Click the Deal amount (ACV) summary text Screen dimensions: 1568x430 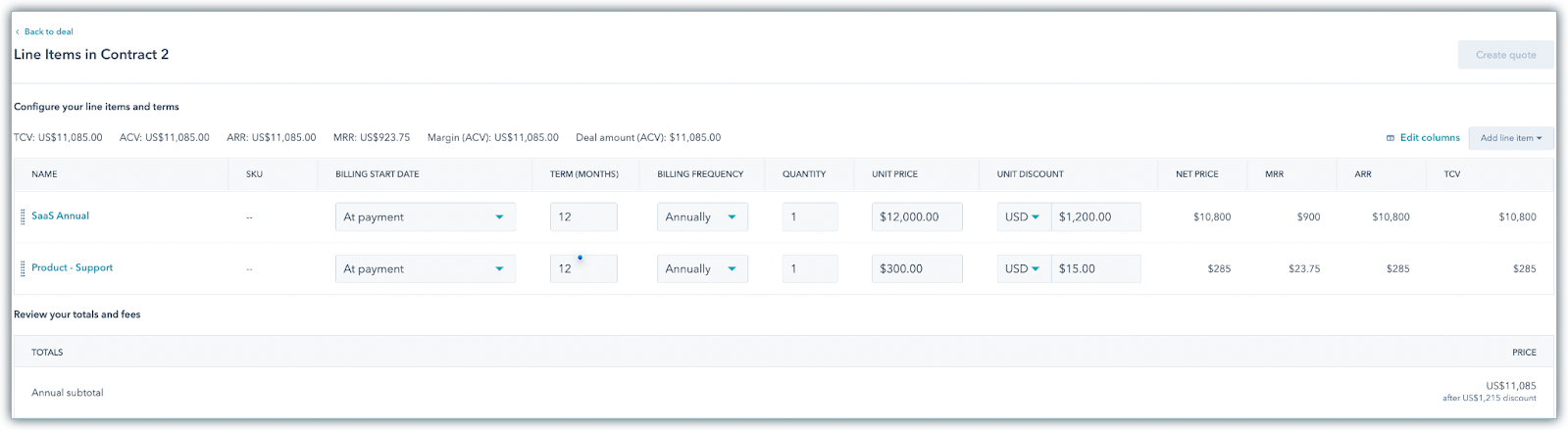(x=648, y=138)
